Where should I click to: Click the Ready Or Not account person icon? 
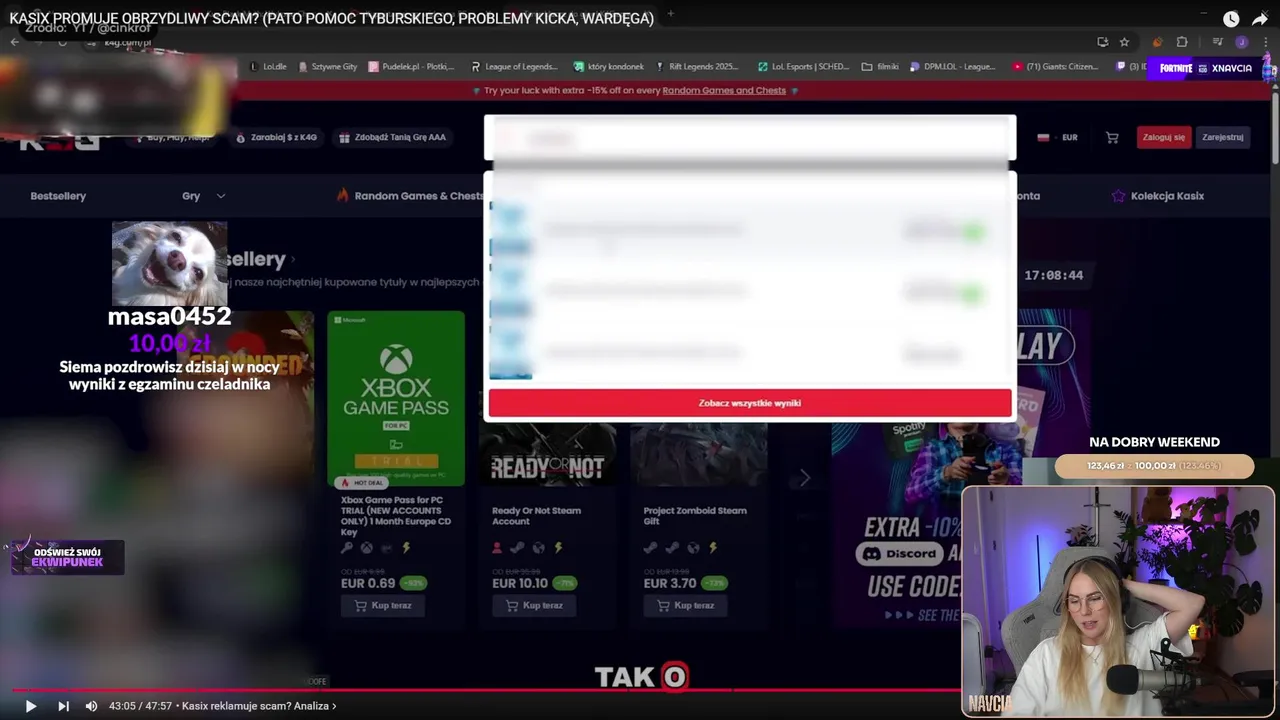(497, 548)
